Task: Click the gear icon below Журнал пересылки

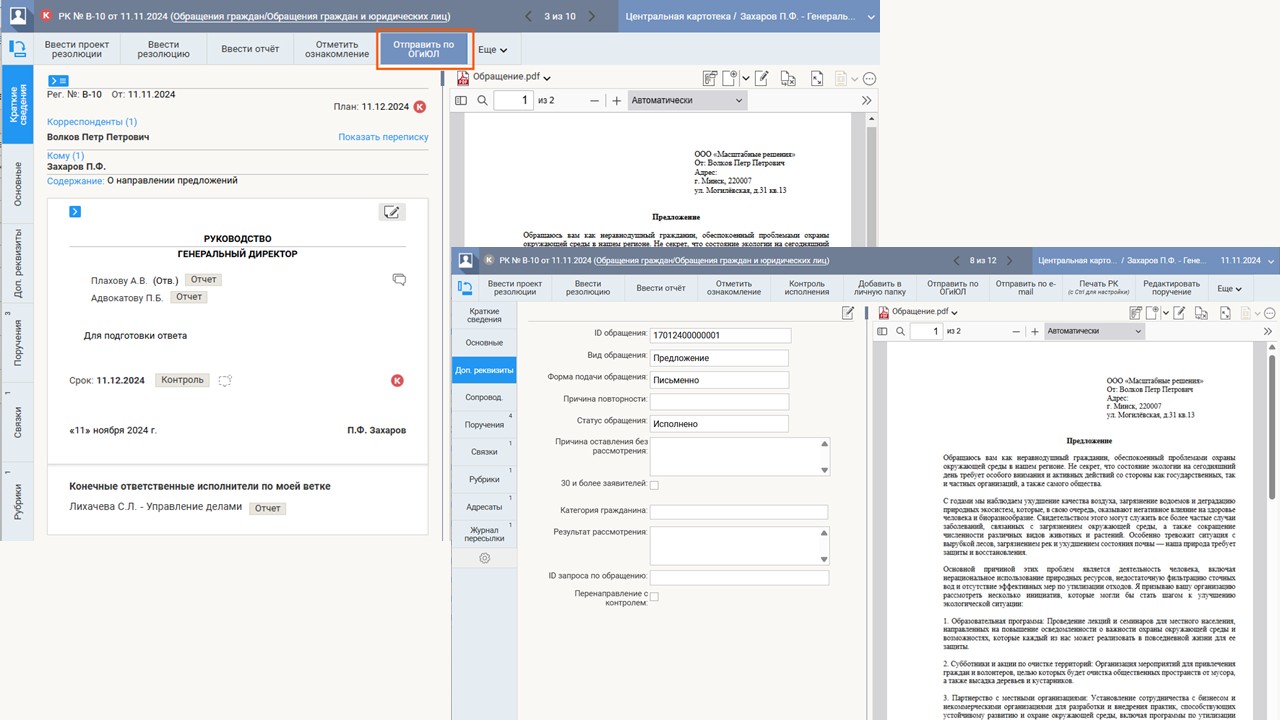Action: point(484,558)
